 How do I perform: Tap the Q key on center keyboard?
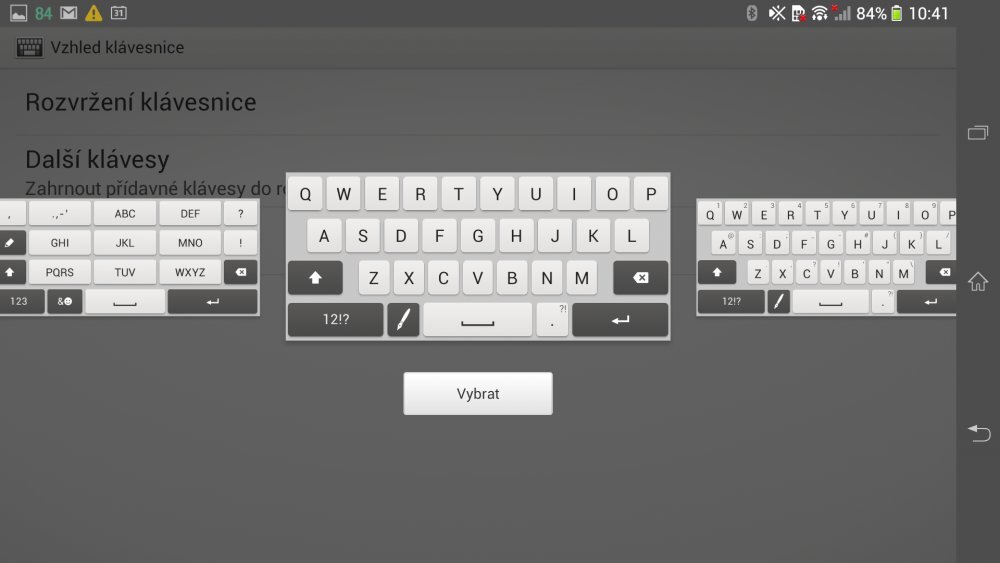pyautogui.click(x=306, y=194)
